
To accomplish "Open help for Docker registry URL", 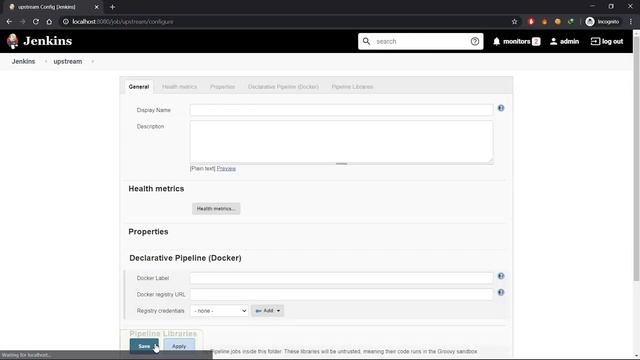I will [501, 293].
